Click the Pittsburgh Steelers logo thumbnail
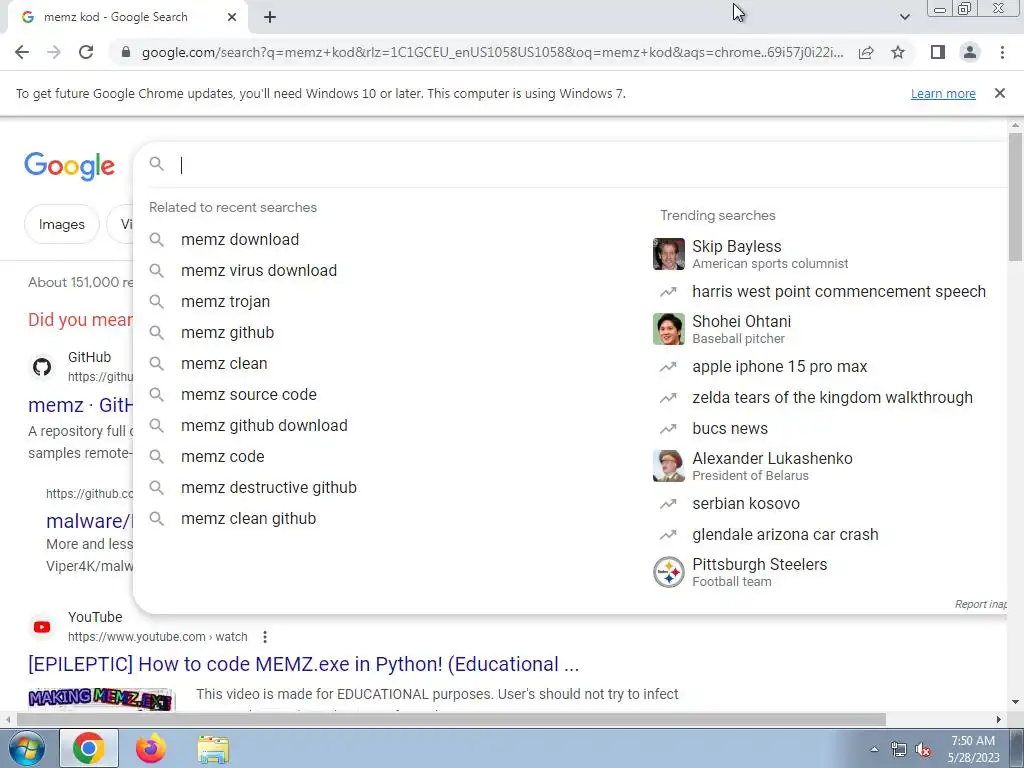The height and width of the screenshot is (768, 1024). (669, 572)
